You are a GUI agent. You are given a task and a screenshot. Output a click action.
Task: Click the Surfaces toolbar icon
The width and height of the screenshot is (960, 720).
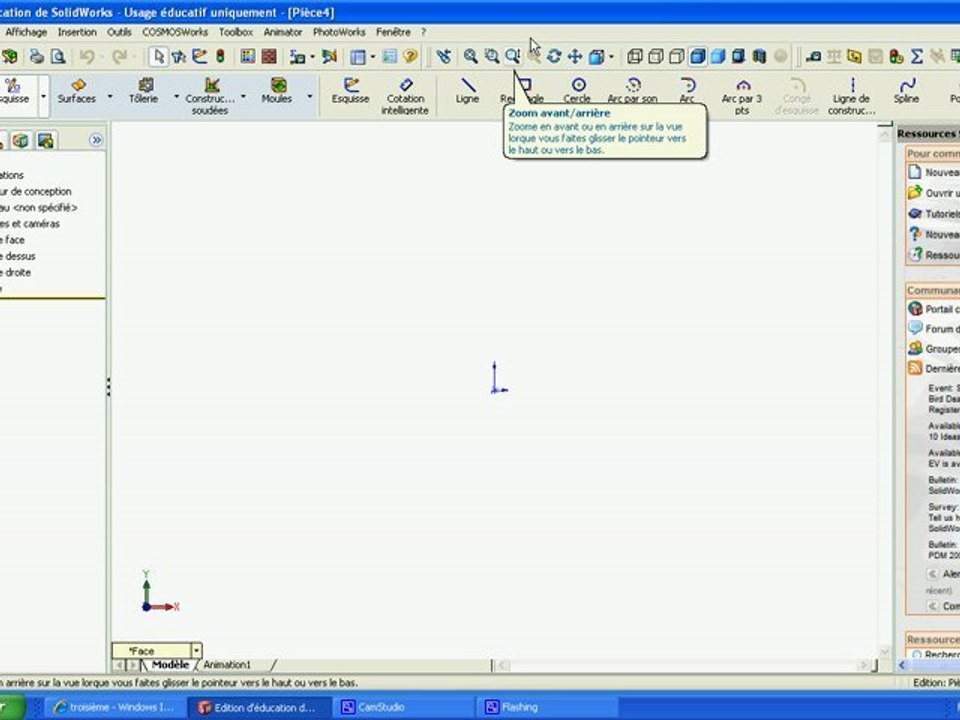pos(77,91)
